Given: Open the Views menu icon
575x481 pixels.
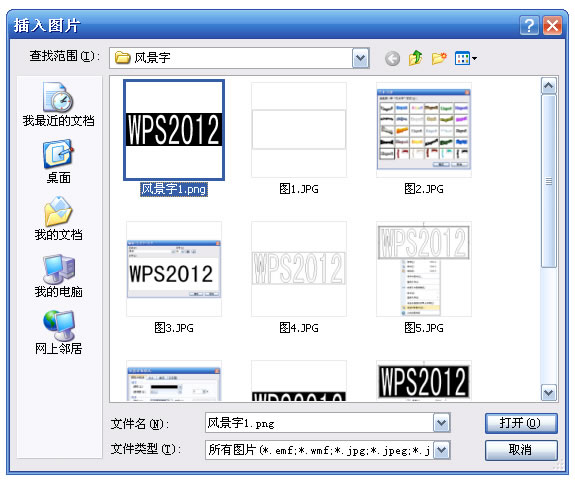Looking at the screenshot, I should point(465,58).
